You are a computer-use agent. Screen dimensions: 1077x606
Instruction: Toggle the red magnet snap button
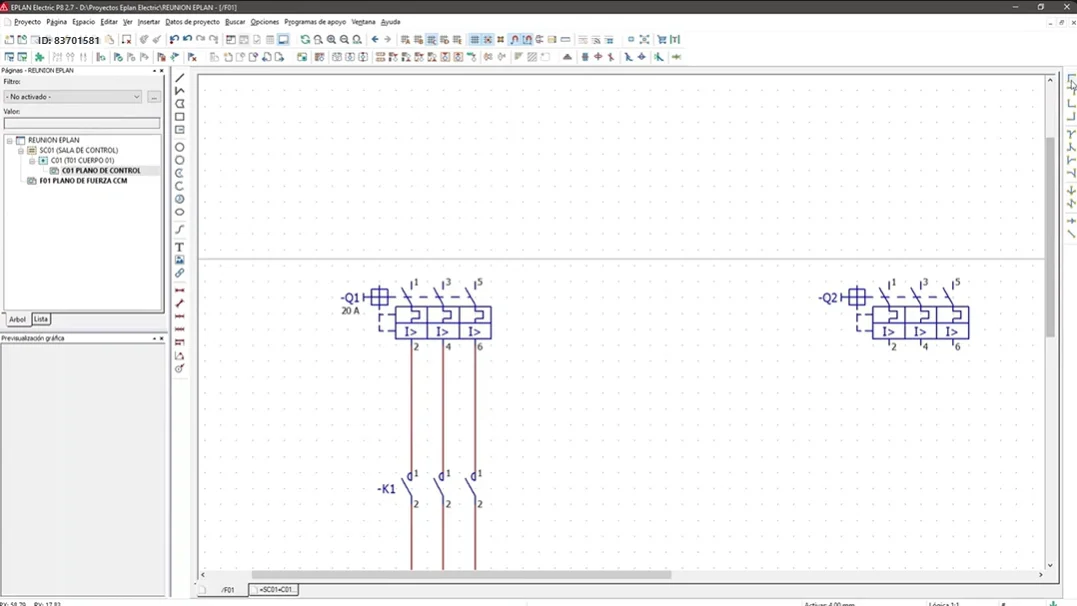click(x=514, y=40)
